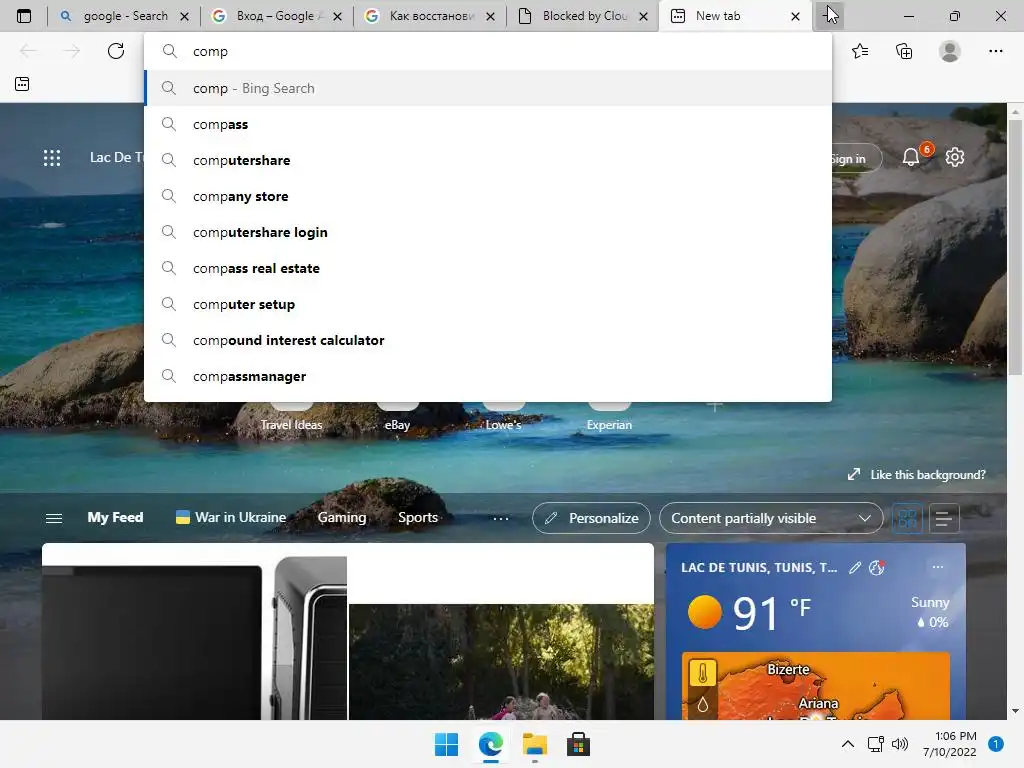This screenshot has width=1024, height=768.
Task: Click LAC DE TUNIS weather location title
Action: (759, 568)
